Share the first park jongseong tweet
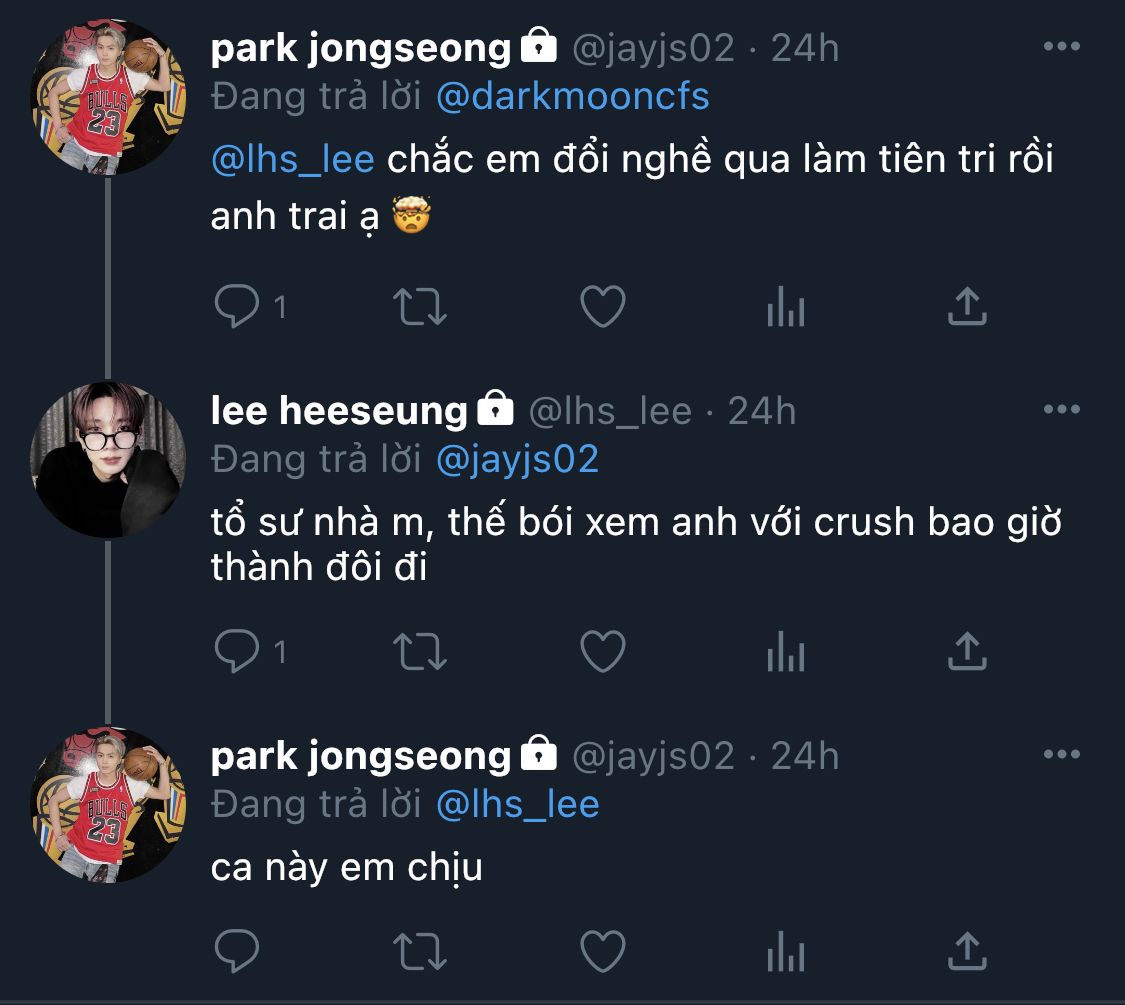Screen dimensions: 1125x1005 point(967,307)
